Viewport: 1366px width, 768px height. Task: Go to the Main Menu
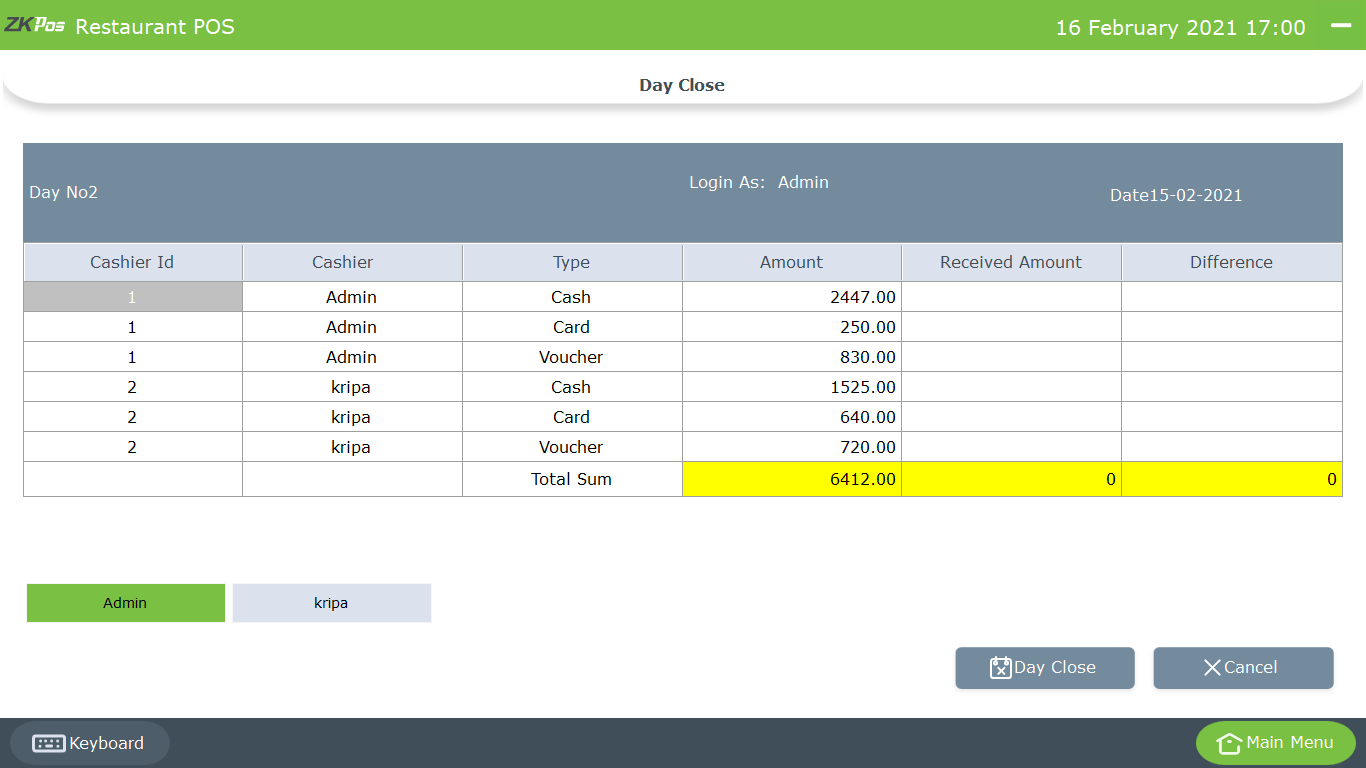[1276, 743]
